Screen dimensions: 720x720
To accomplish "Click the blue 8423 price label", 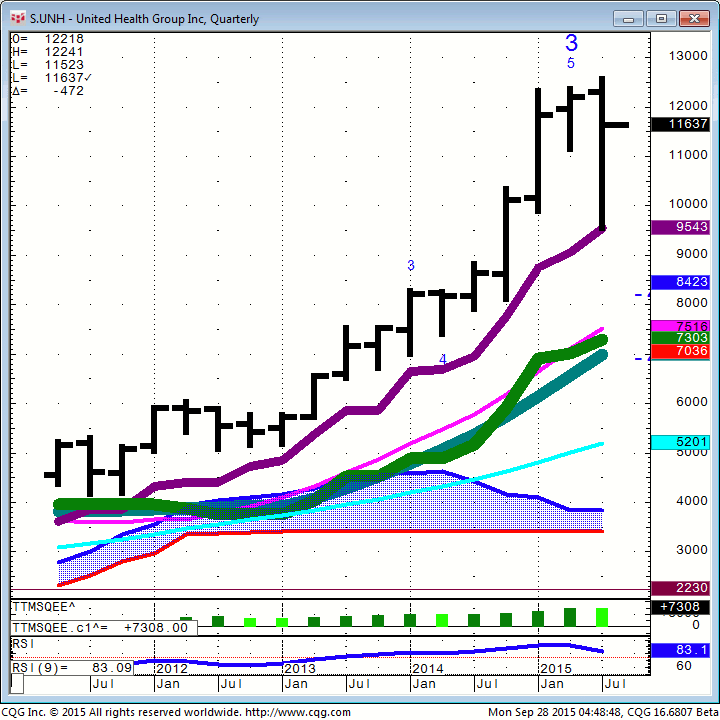I will click(x=681, y=281).
